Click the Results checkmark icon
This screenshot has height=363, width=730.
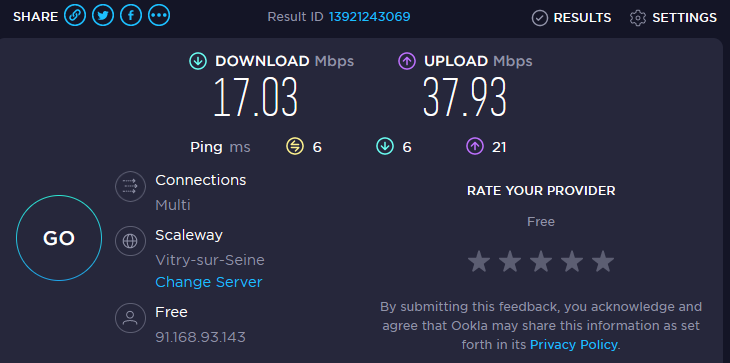540,18
